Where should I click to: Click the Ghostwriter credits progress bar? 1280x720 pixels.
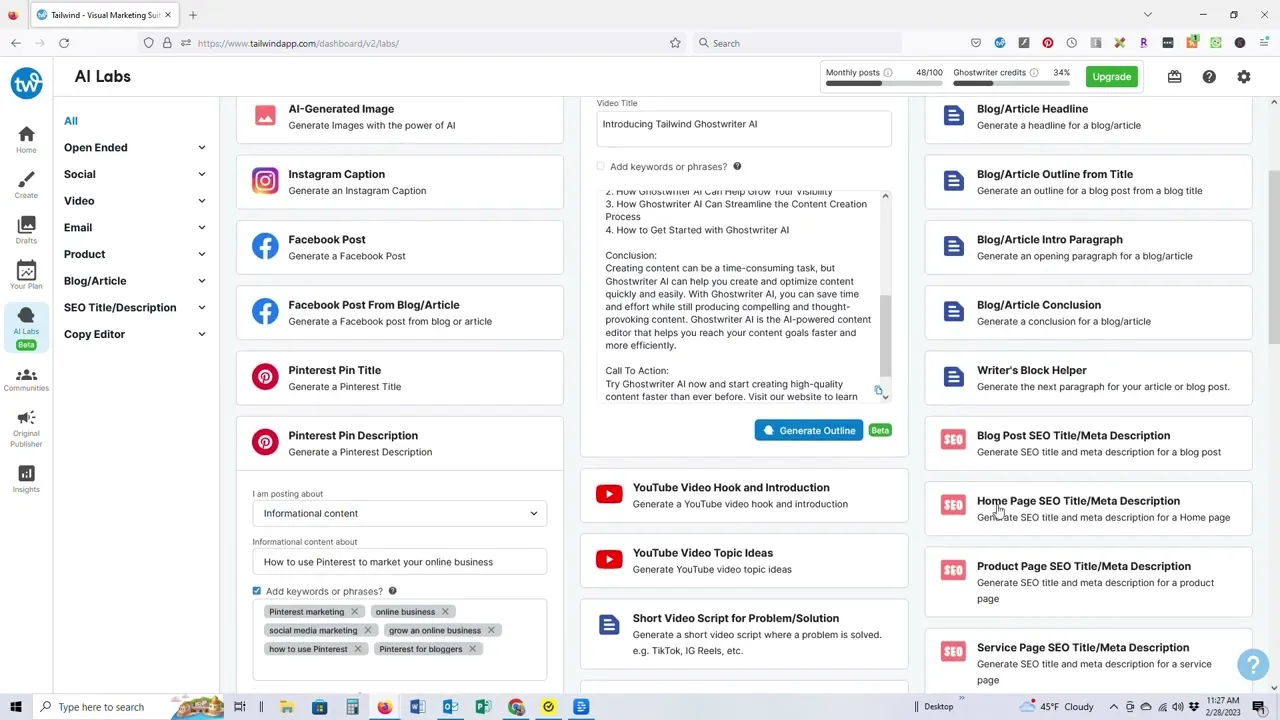tap(1011, 85)
